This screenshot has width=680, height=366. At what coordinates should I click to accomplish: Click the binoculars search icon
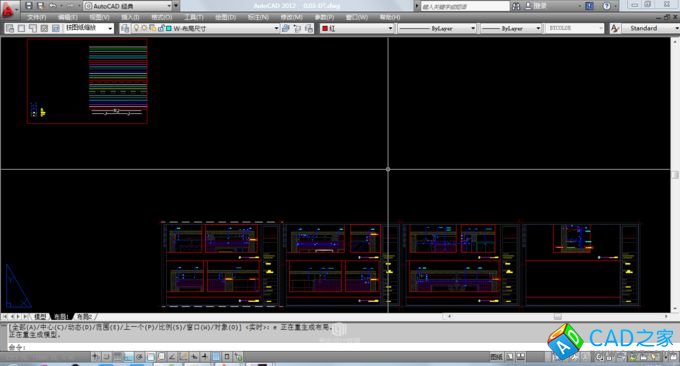pos(516,6)
